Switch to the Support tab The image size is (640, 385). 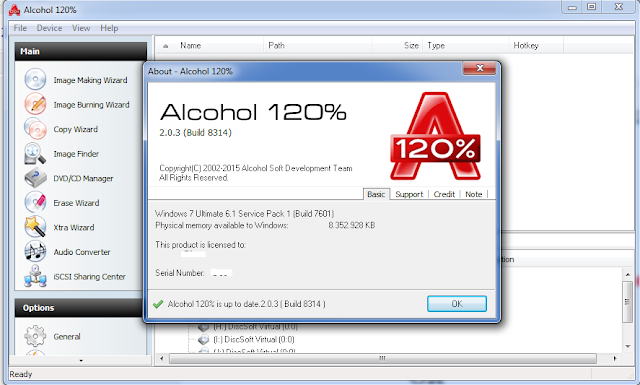[x=409, y=194]
